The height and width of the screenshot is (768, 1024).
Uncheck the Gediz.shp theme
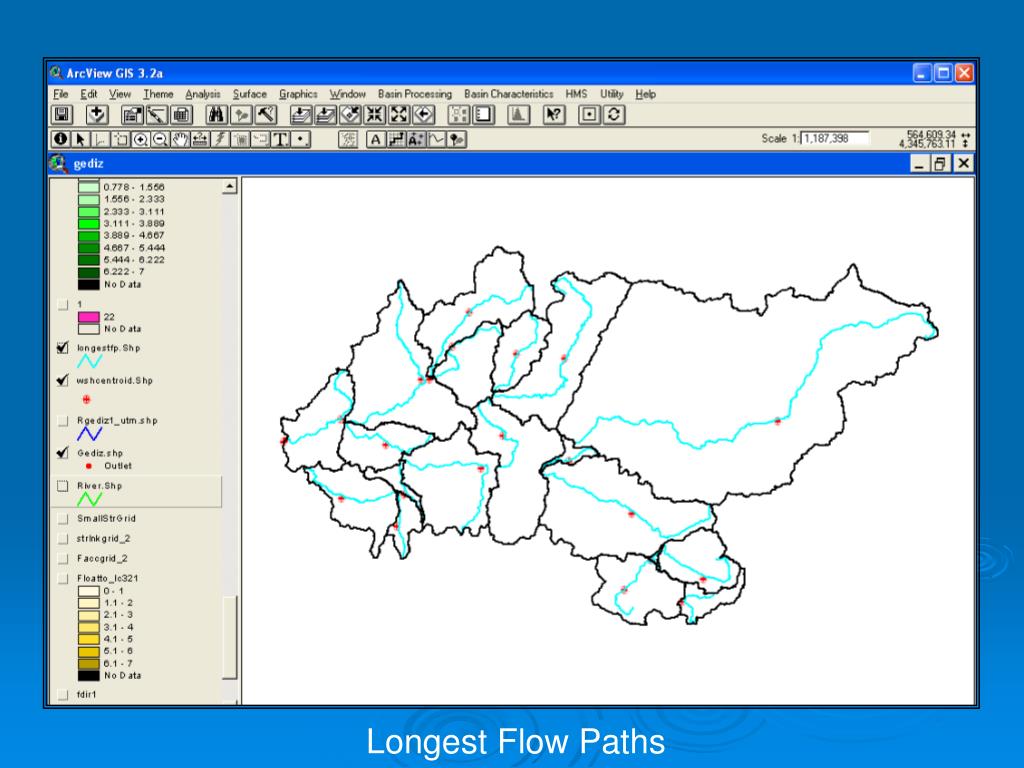coord(63,453)
